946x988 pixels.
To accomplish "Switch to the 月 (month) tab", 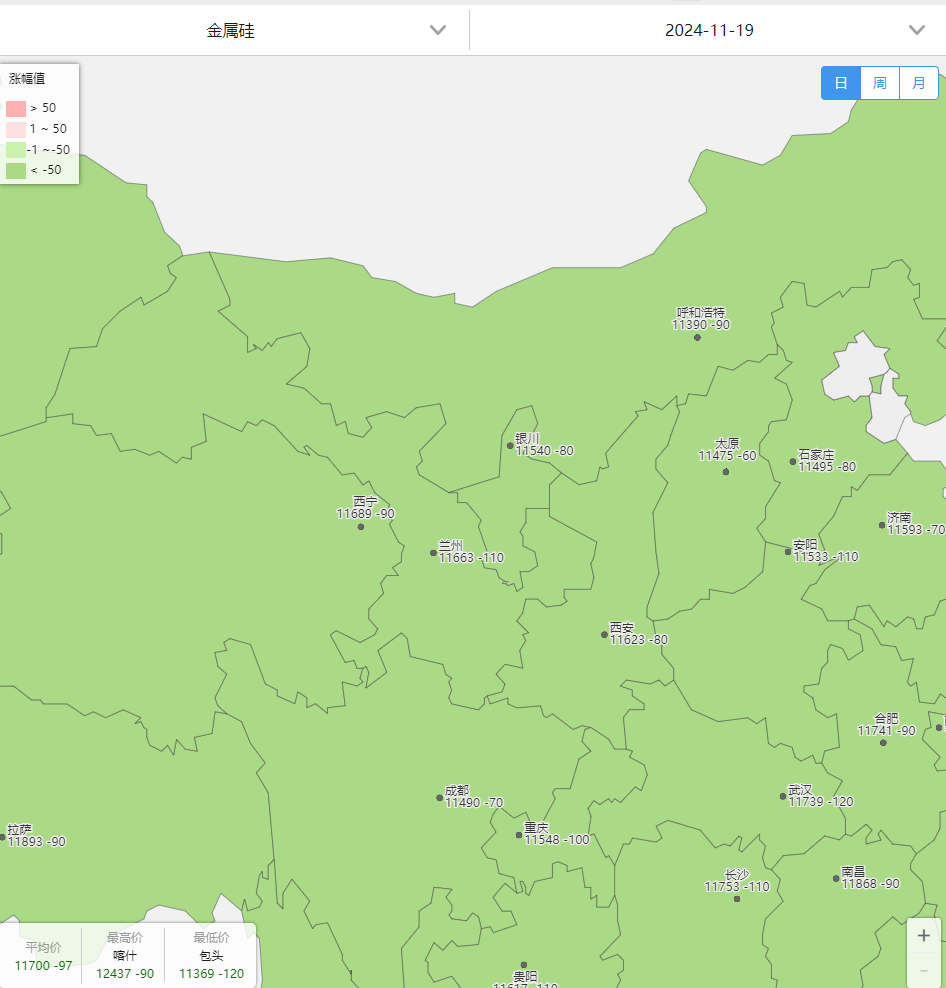I will coord(918,83).
